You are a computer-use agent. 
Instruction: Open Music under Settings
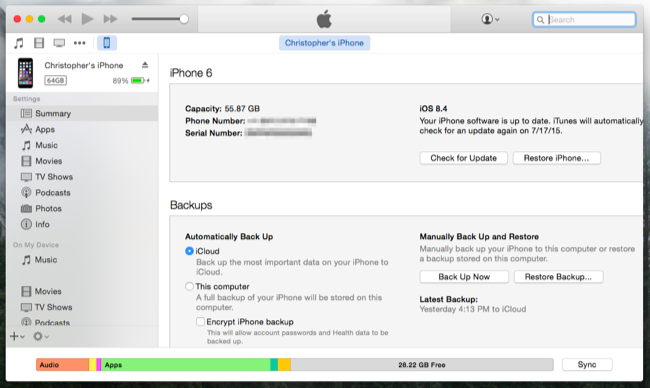pos(82,145)
